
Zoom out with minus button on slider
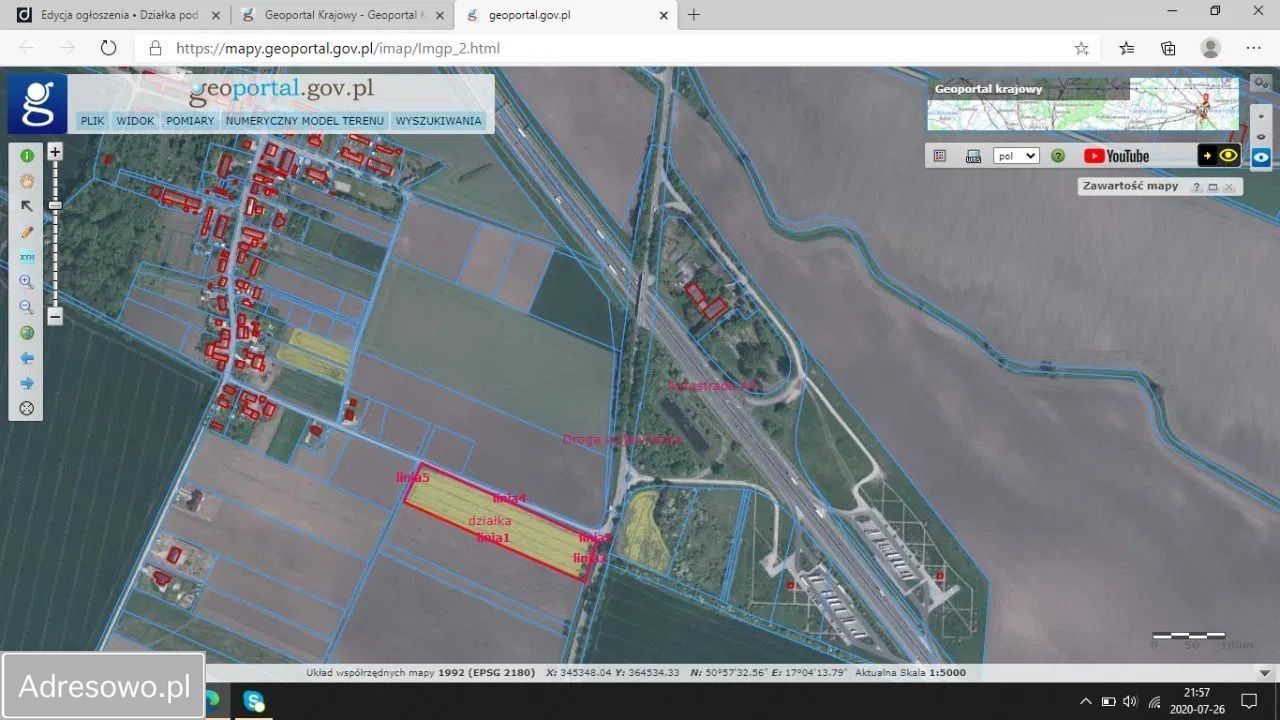click(55, 316)
